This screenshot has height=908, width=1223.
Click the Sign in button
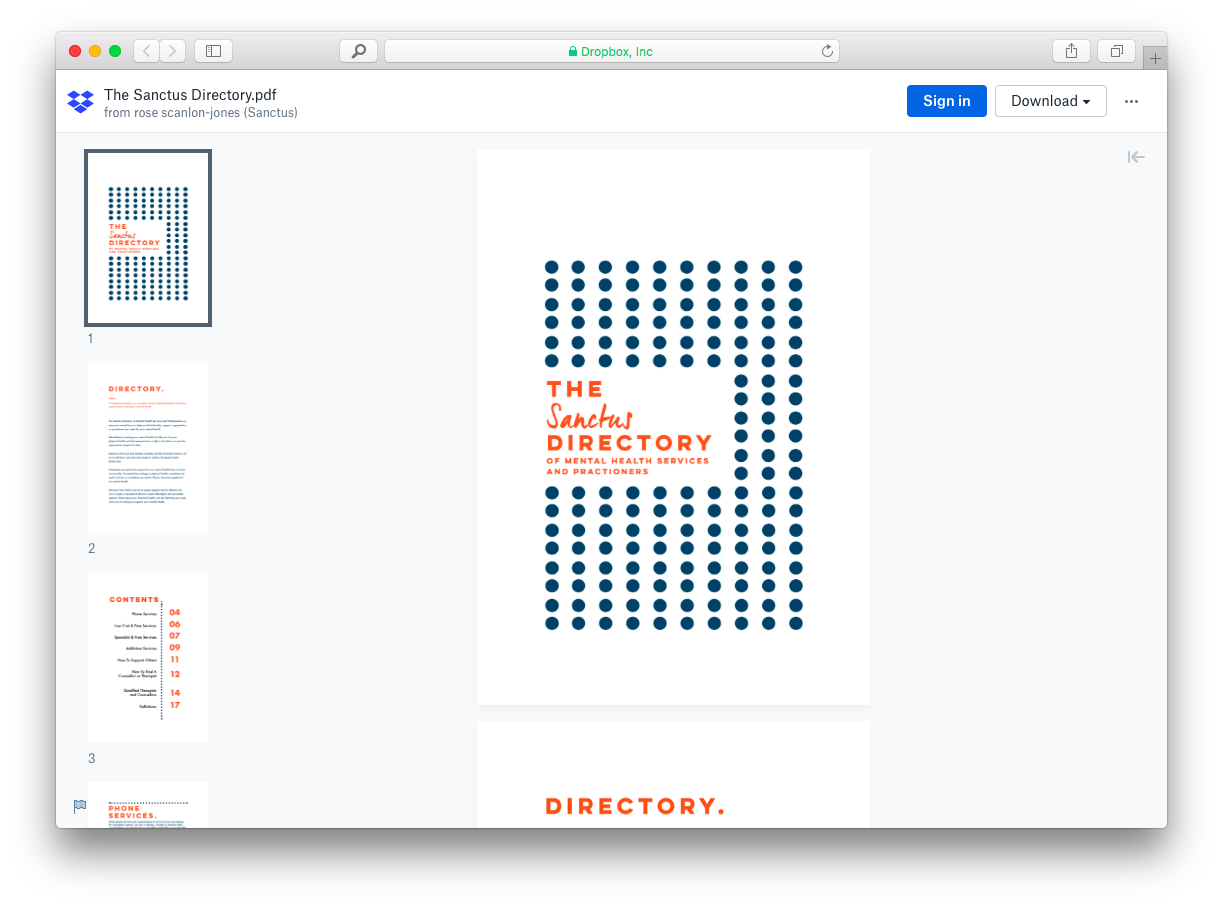click(946, 101)
